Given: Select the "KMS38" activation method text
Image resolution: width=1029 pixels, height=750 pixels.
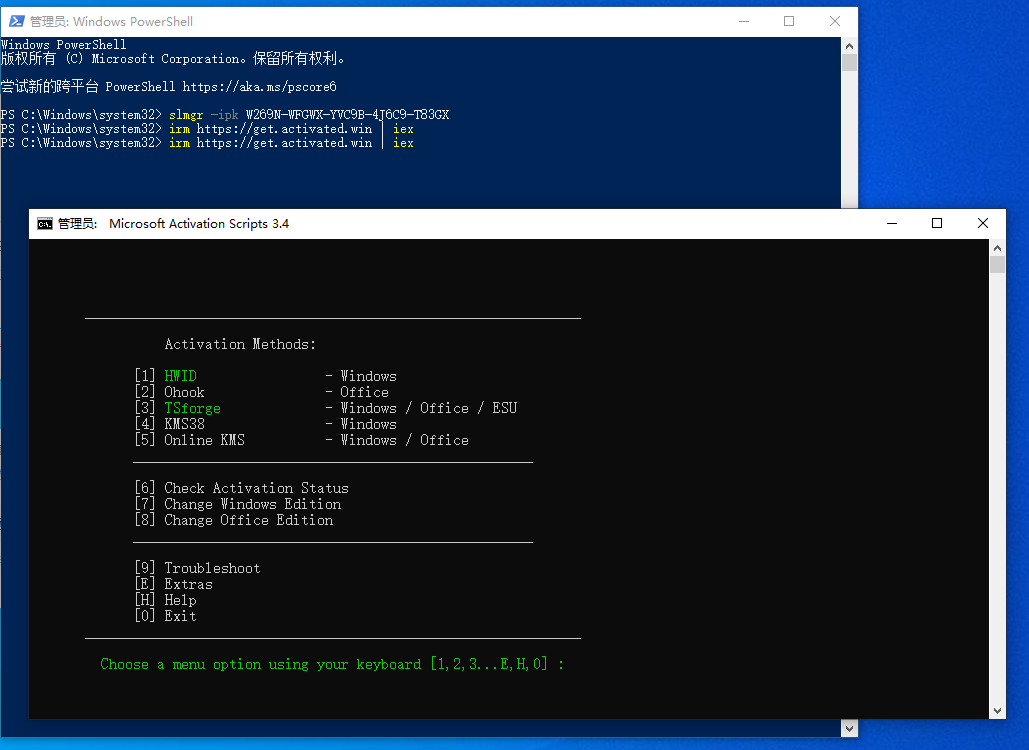Looking at the screenshot, I should (x=184, y=424).
